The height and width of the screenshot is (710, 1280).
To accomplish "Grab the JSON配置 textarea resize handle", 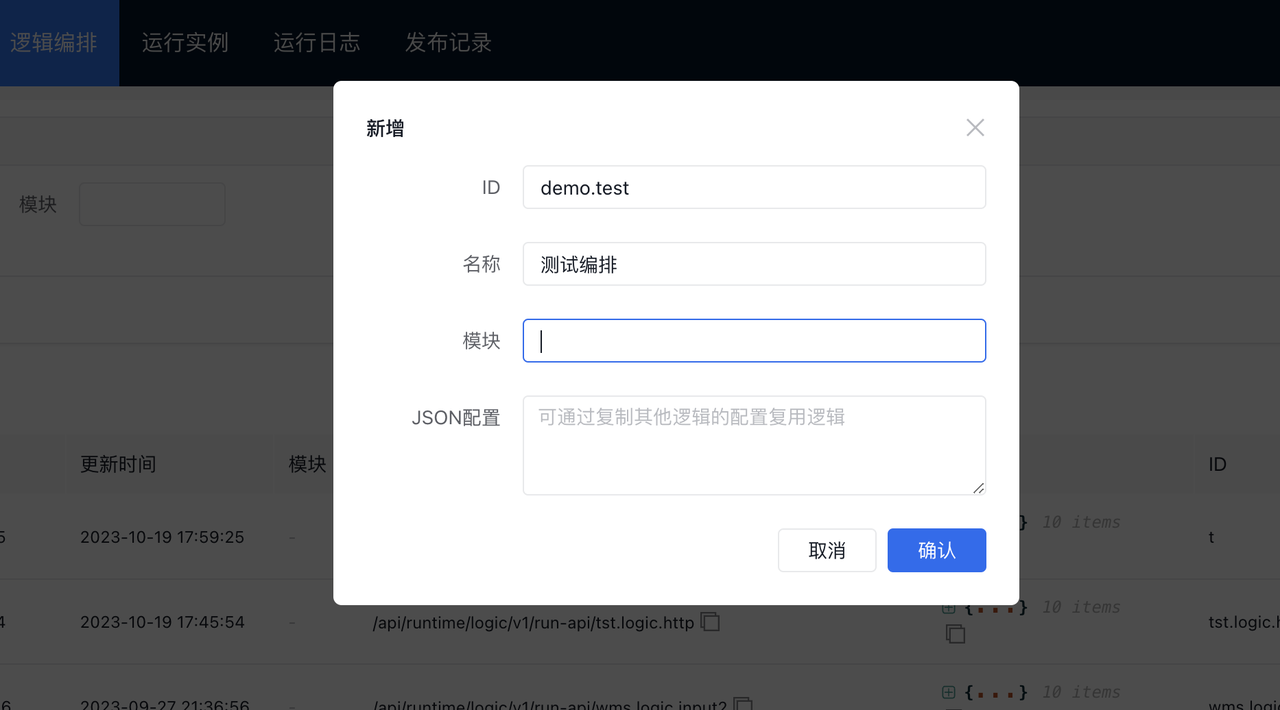I will point(979,488).
